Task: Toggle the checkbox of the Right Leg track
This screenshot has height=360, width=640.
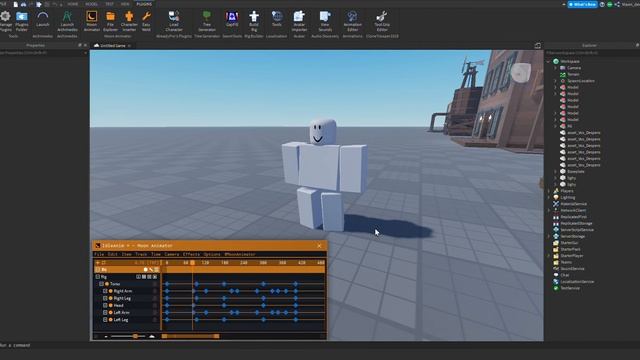Action: (105, 298)
